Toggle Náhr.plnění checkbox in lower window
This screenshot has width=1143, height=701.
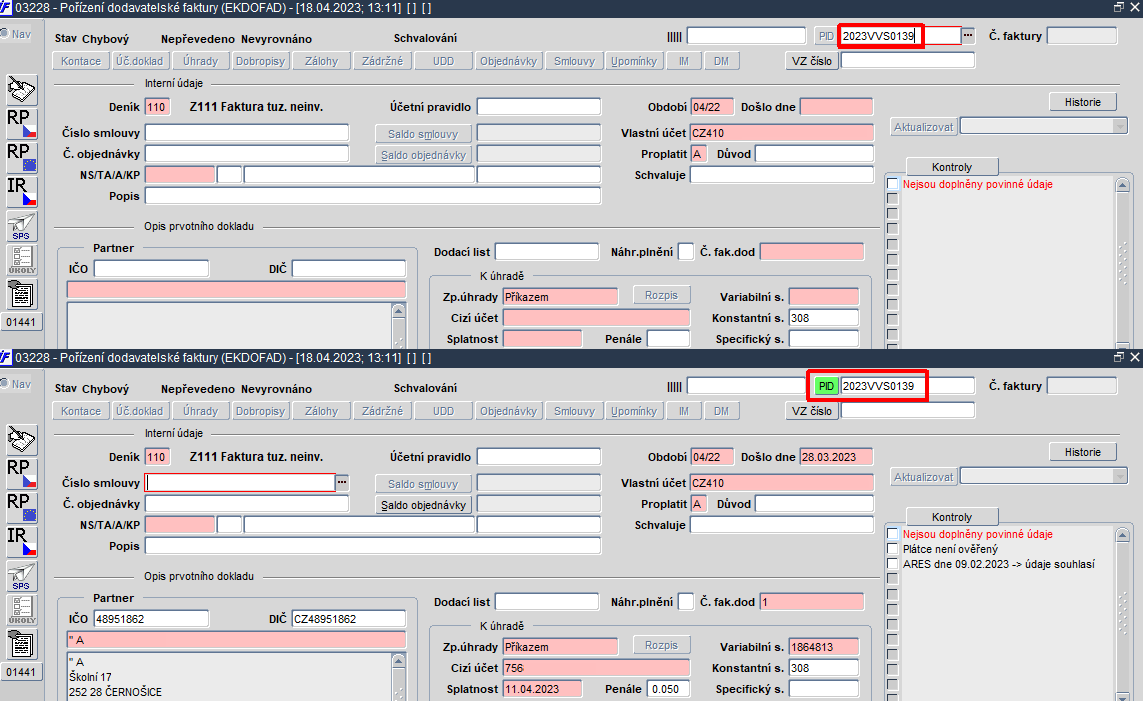tap(685, 601)
